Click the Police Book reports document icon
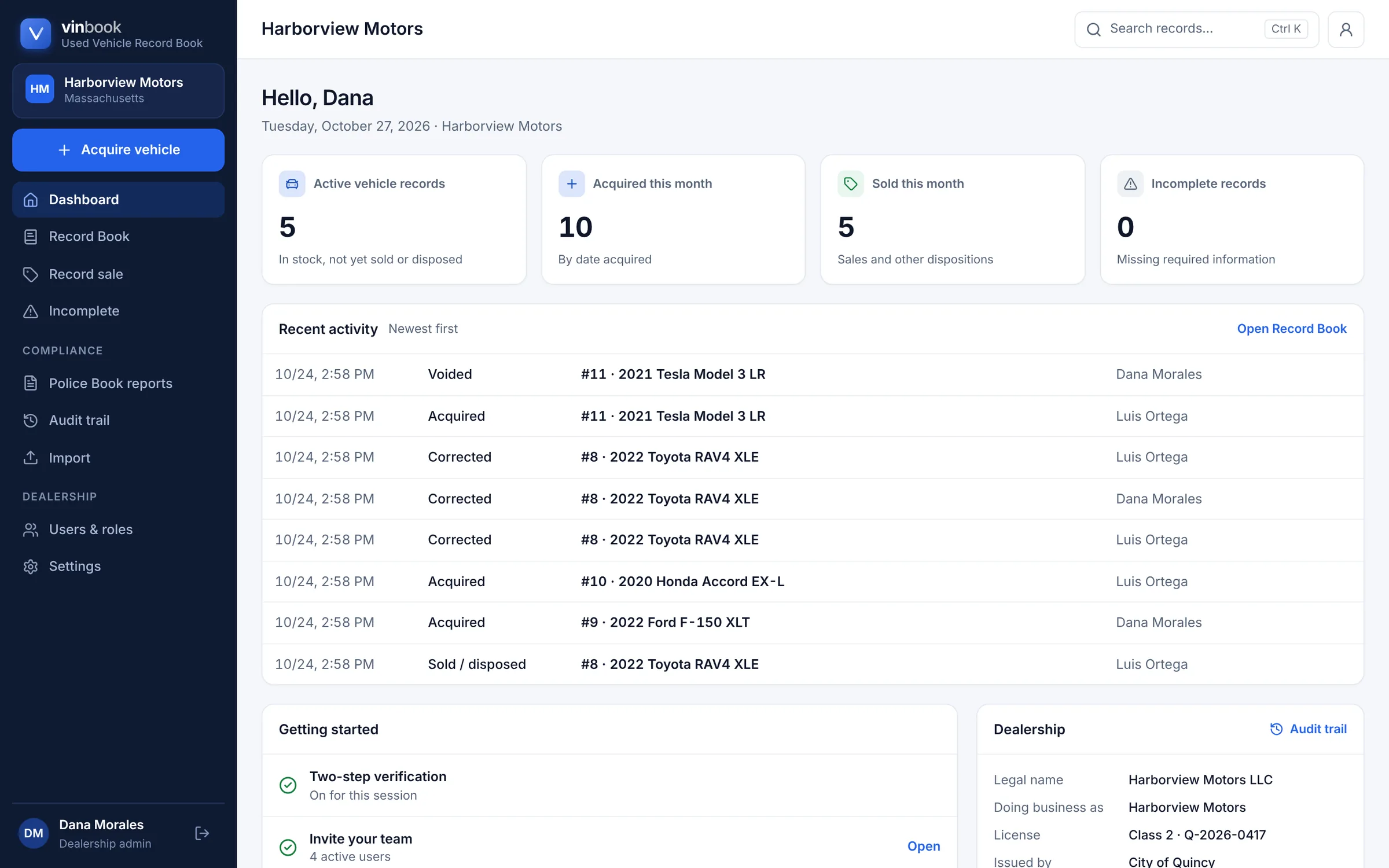 (31, 383)
